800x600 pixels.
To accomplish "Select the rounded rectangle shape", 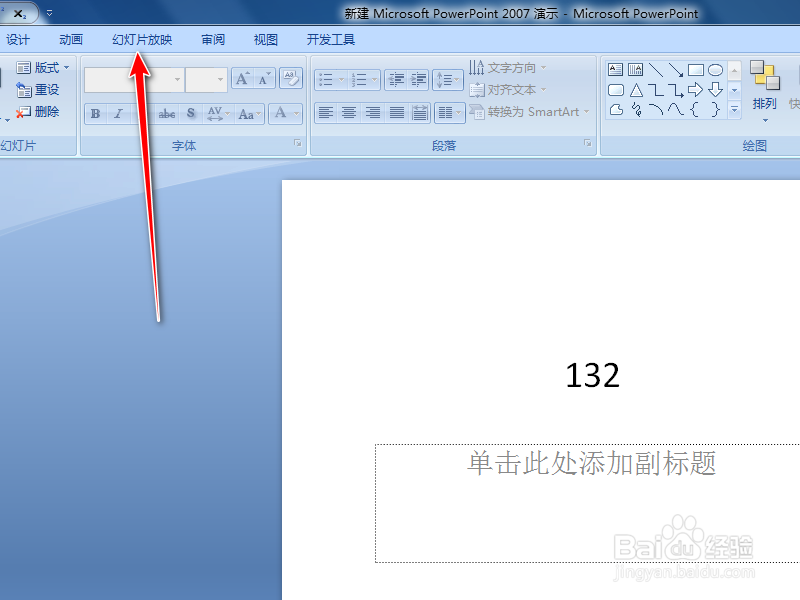I will pos(616,90).
